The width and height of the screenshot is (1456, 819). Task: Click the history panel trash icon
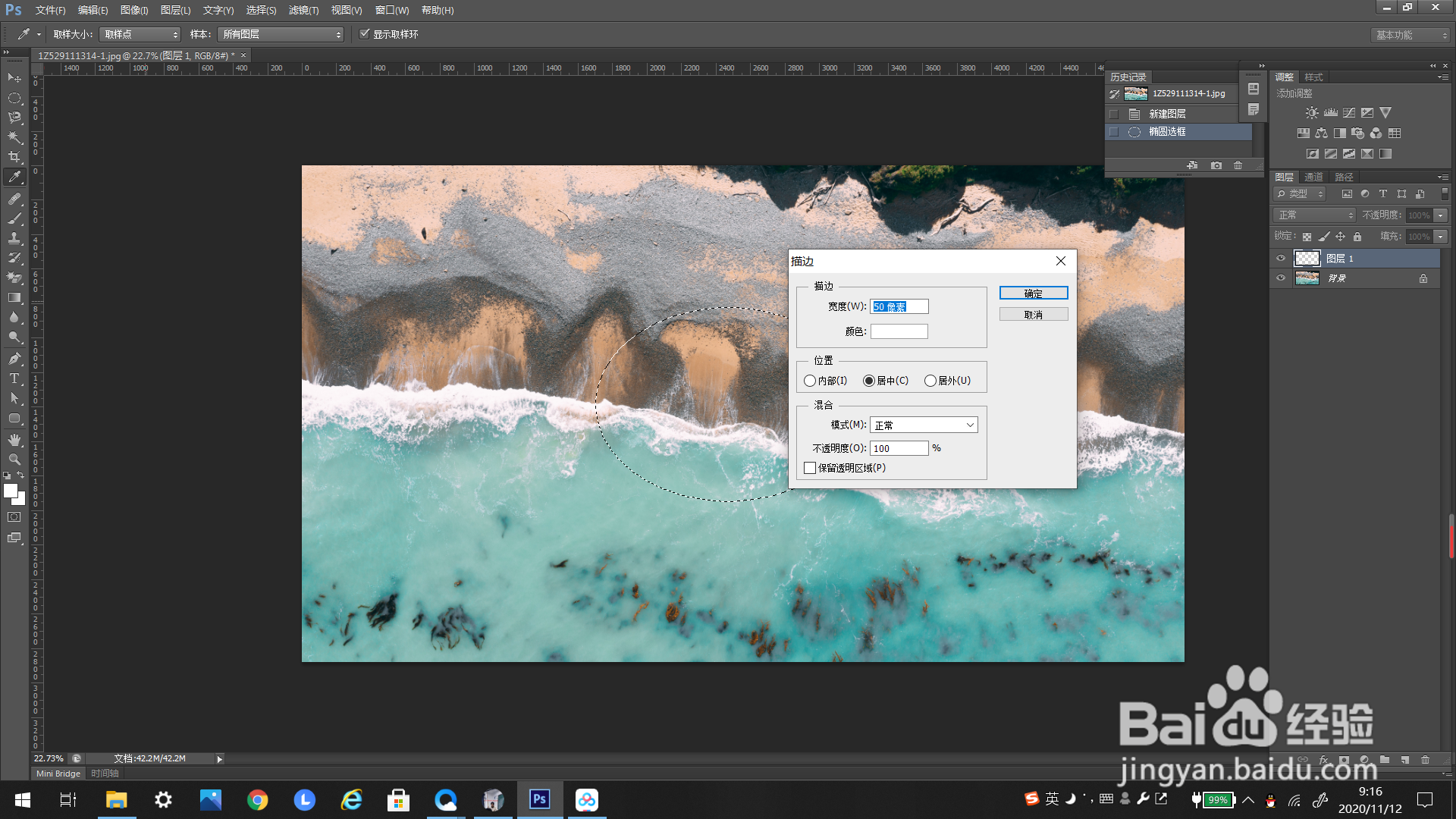coord(1238,165)
